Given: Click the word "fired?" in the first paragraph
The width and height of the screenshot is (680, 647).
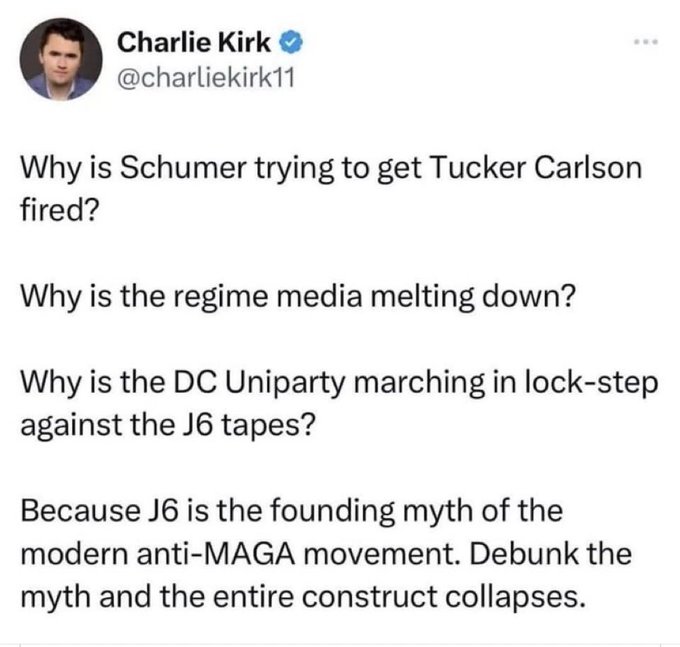Looking at the screenshot, I should tap(57, 212).
